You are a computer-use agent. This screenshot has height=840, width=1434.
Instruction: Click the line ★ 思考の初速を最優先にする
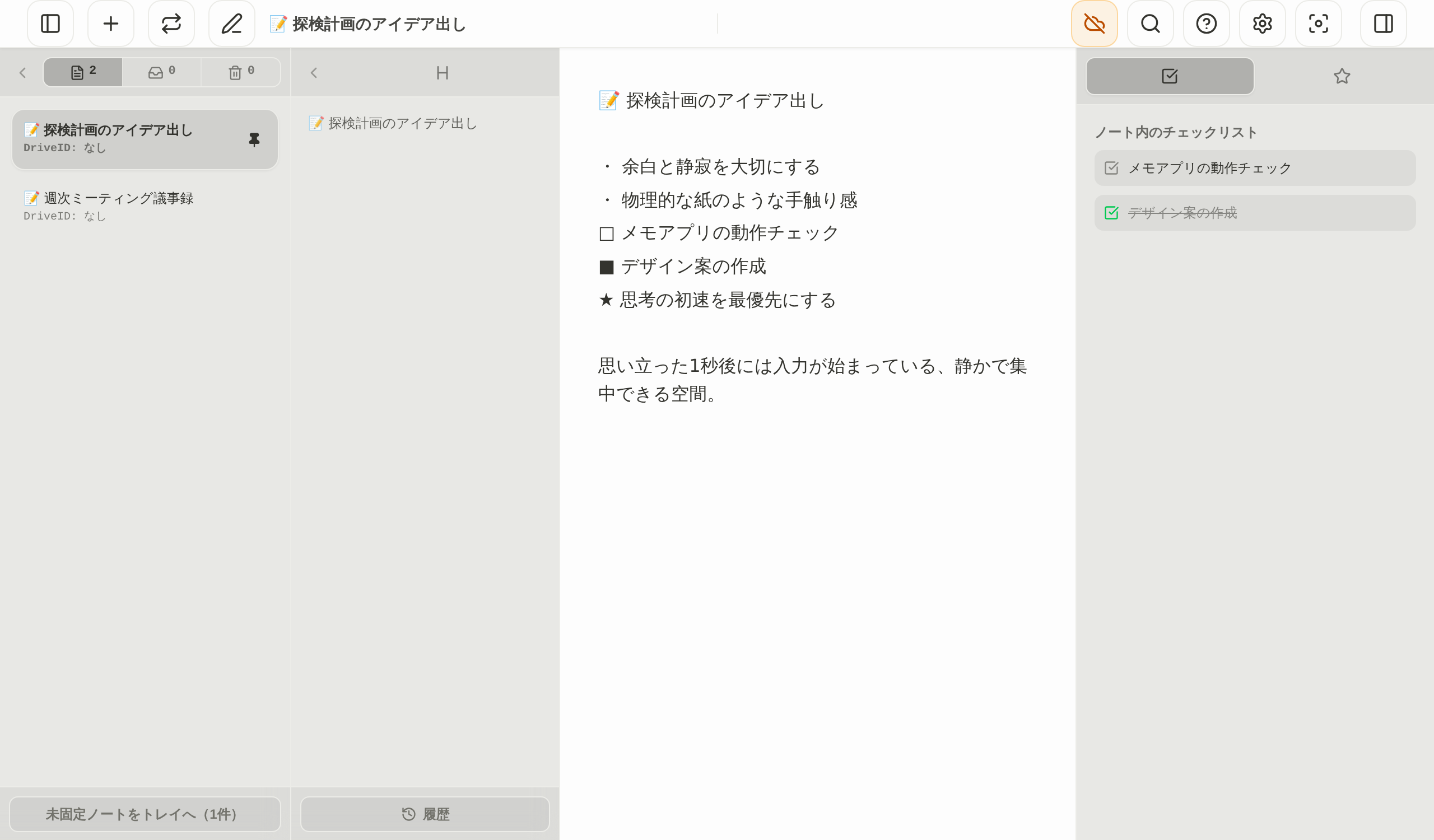[717, 300]
